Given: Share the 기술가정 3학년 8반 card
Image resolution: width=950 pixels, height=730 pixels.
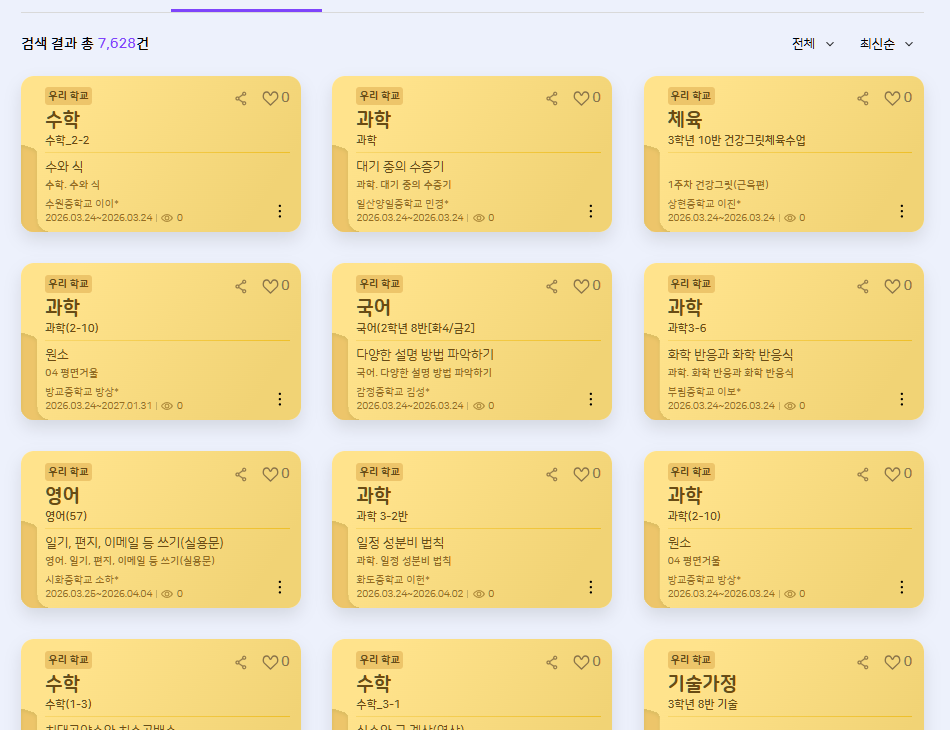Looking at the screenshot, I should pyautogui.click(x=863, y=662).
